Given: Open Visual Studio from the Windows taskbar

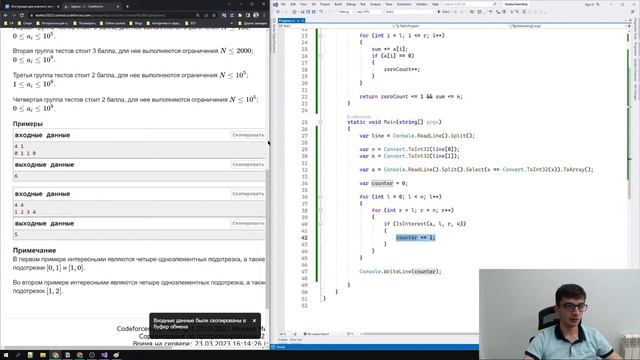Looking at the screenshot, I should click(104, 355).
